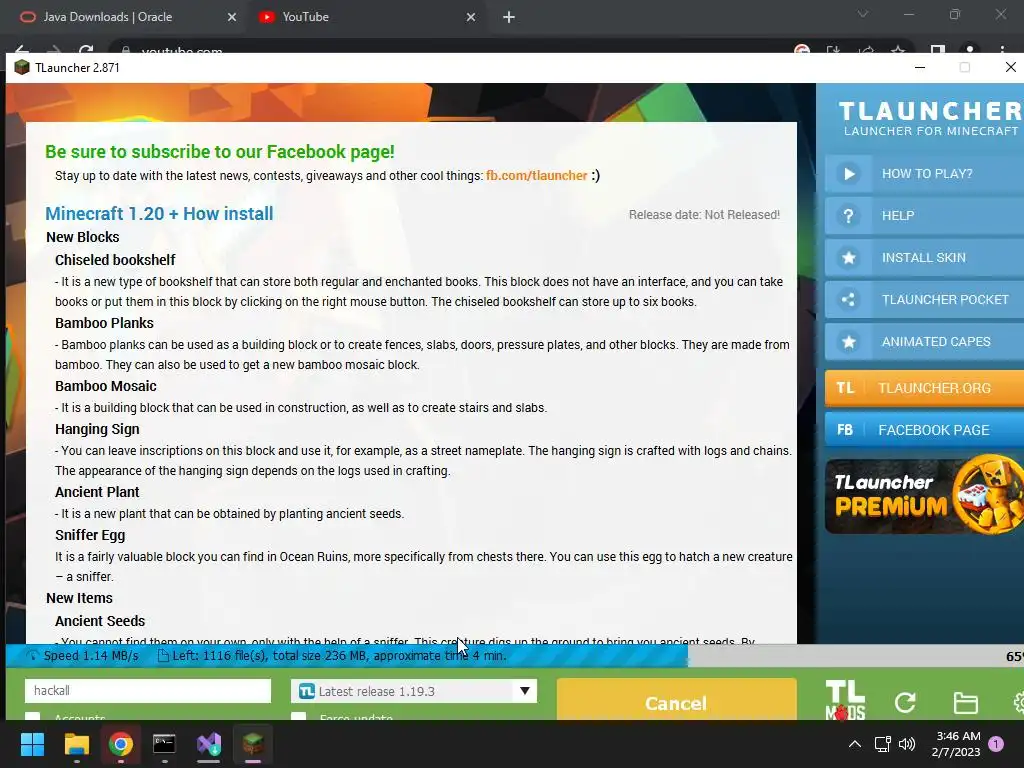This screenshot has width=1024, height=768.
Task: Open the terminal app in taskbar
Action: click(x=165, y=744)
